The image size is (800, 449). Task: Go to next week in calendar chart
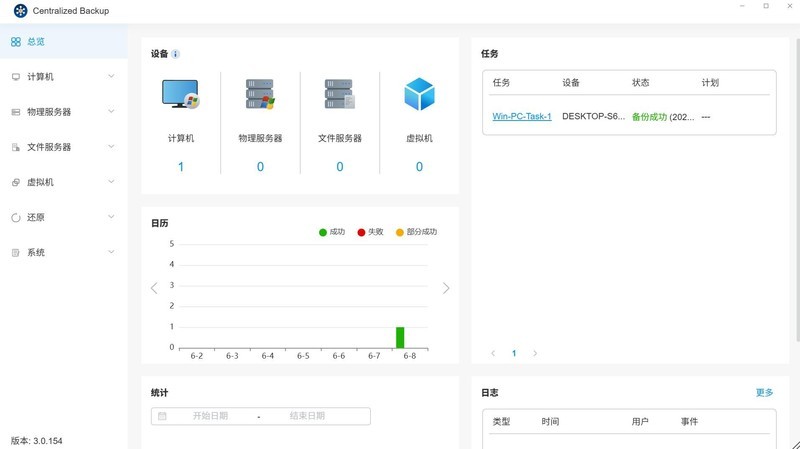pyautogui.click(x=446, y=288)
